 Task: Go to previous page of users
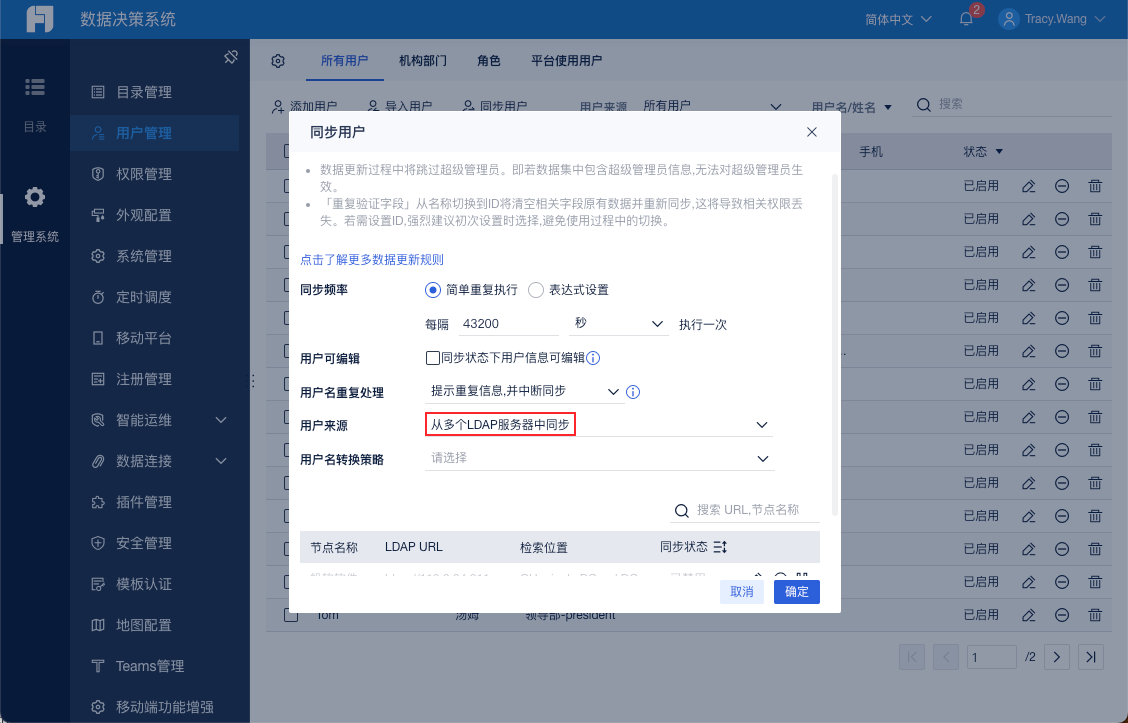[x=946, y=657]
